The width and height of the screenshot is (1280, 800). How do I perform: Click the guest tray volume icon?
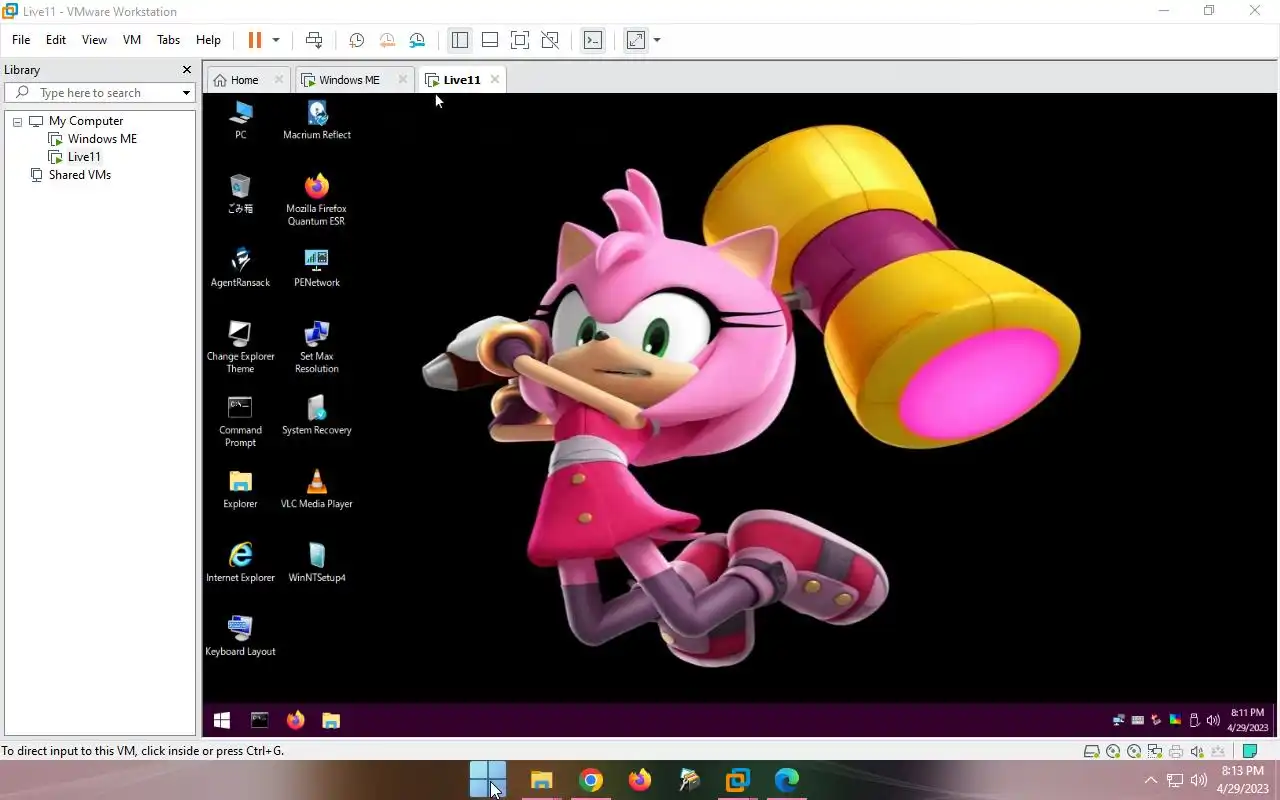tap(1213, 720)
